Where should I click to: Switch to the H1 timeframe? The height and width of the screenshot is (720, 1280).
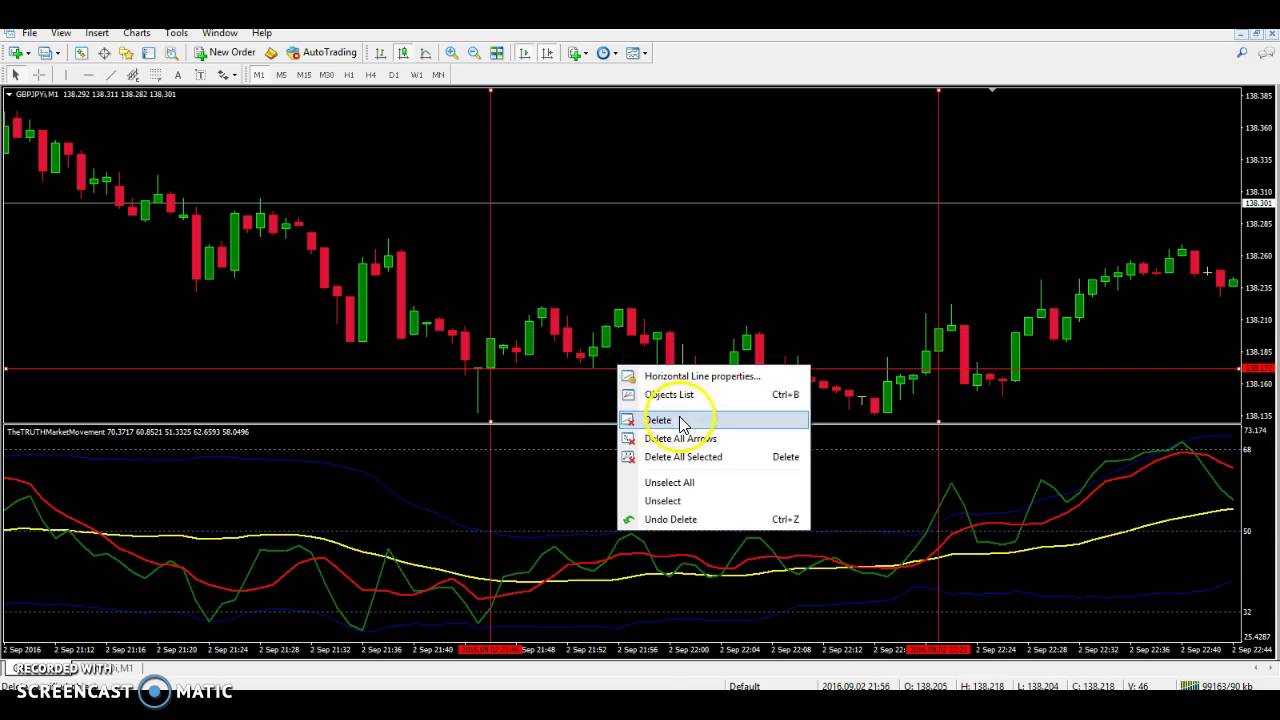point(349,75)
